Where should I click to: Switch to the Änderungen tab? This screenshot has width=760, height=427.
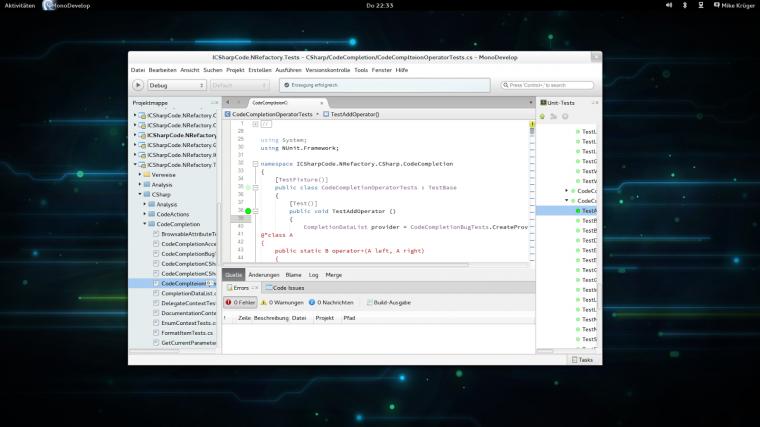coord(264,275)
